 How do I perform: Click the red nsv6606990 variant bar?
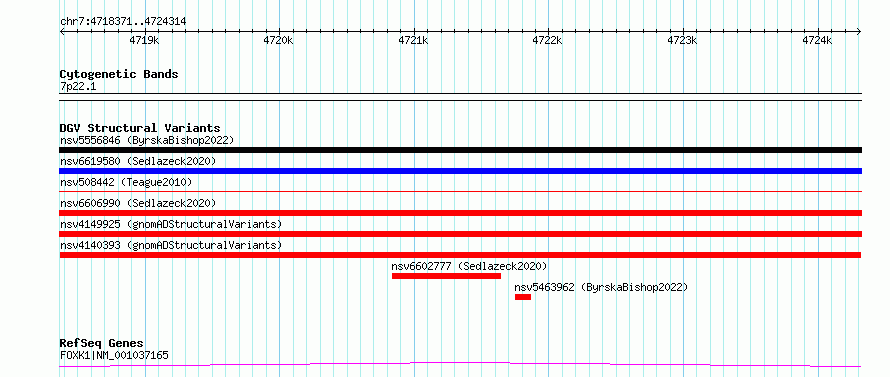tap(460, 213)
